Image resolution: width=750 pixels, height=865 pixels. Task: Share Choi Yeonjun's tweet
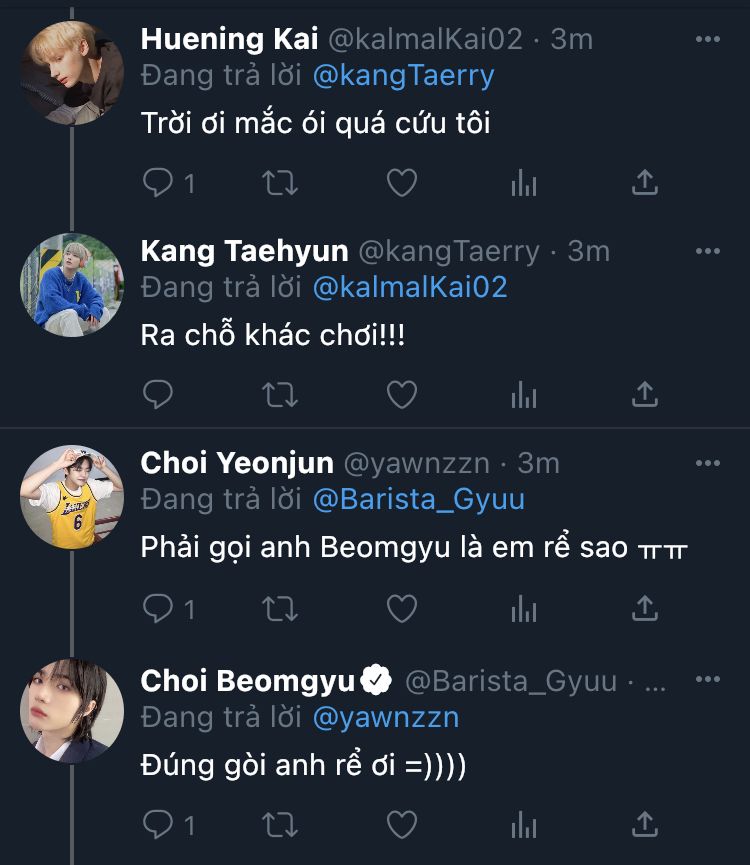coord(646,607)
